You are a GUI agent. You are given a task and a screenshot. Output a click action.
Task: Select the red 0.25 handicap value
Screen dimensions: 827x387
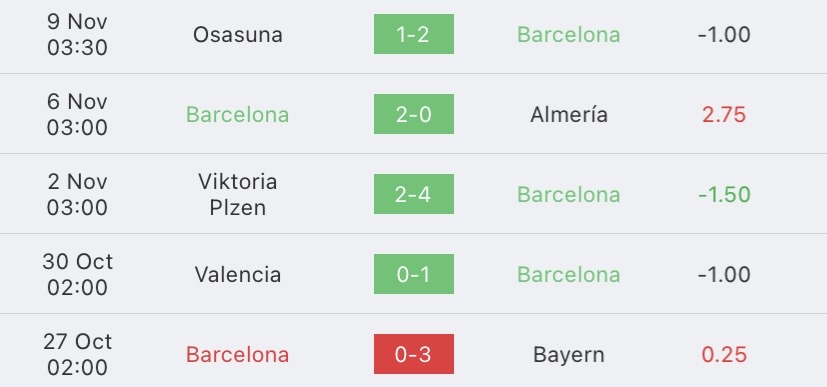point(724,355)
